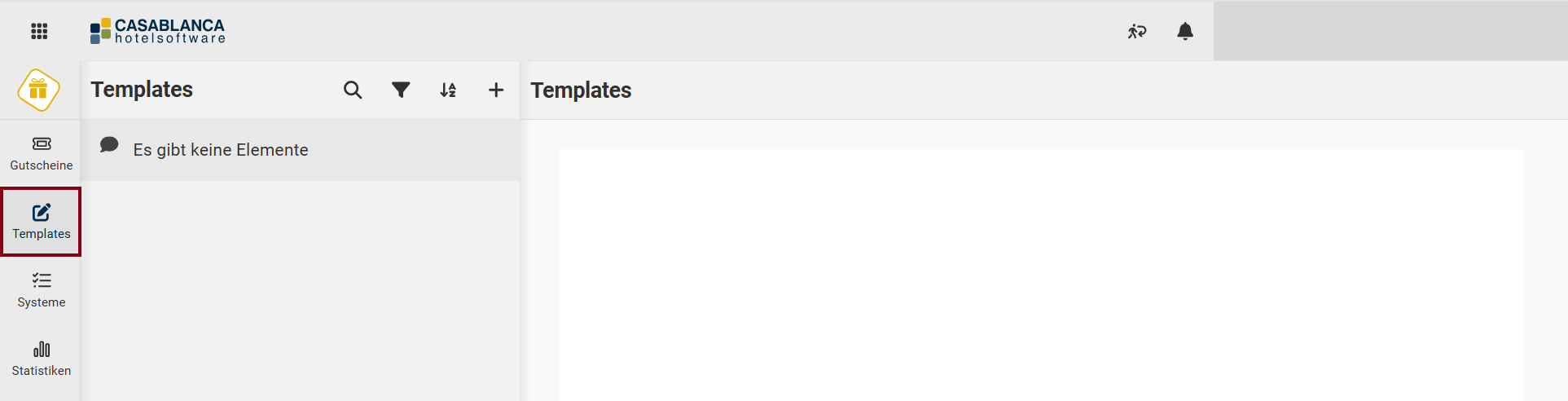Add a new template with plus
Screen dimensions: 1568x401
(496, 90)
